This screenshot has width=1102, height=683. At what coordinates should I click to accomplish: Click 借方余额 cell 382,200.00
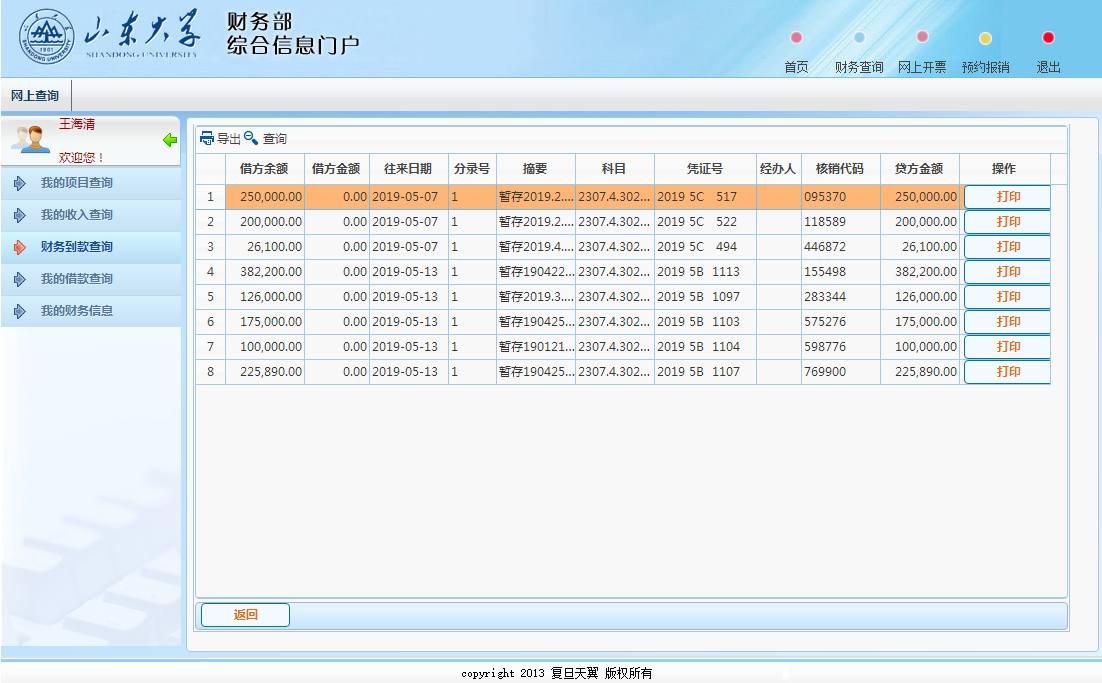(x=264, y=272)
